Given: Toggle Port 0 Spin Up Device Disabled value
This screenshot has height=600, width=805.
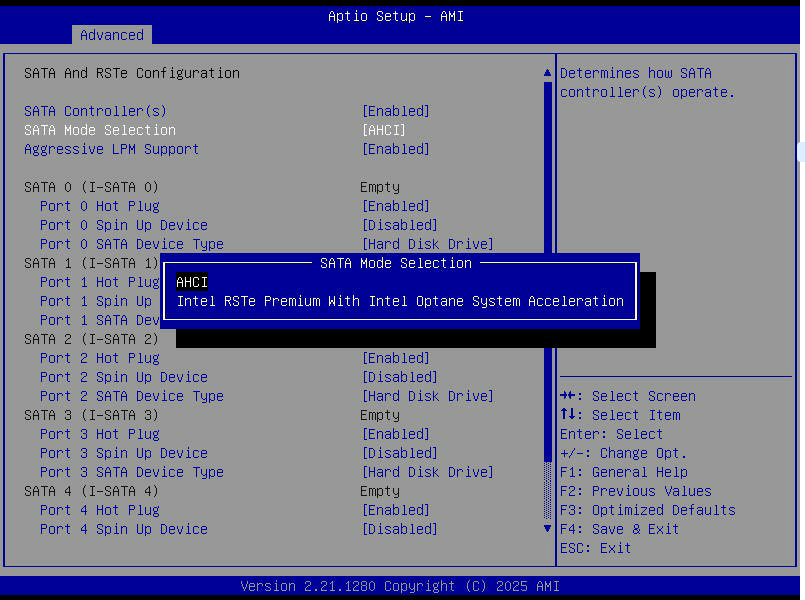Looking at the screenshot, I should pos(399,225).
